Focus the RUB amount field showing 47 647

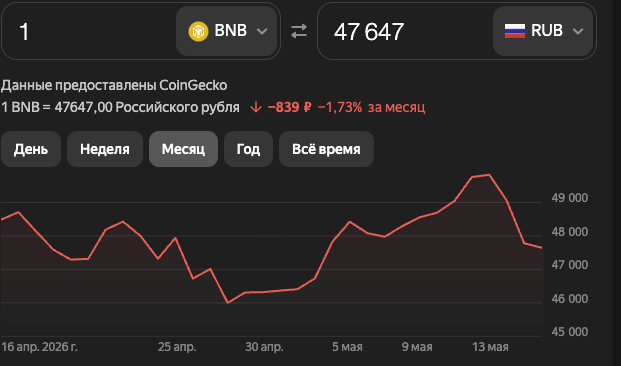pos(405,31)
